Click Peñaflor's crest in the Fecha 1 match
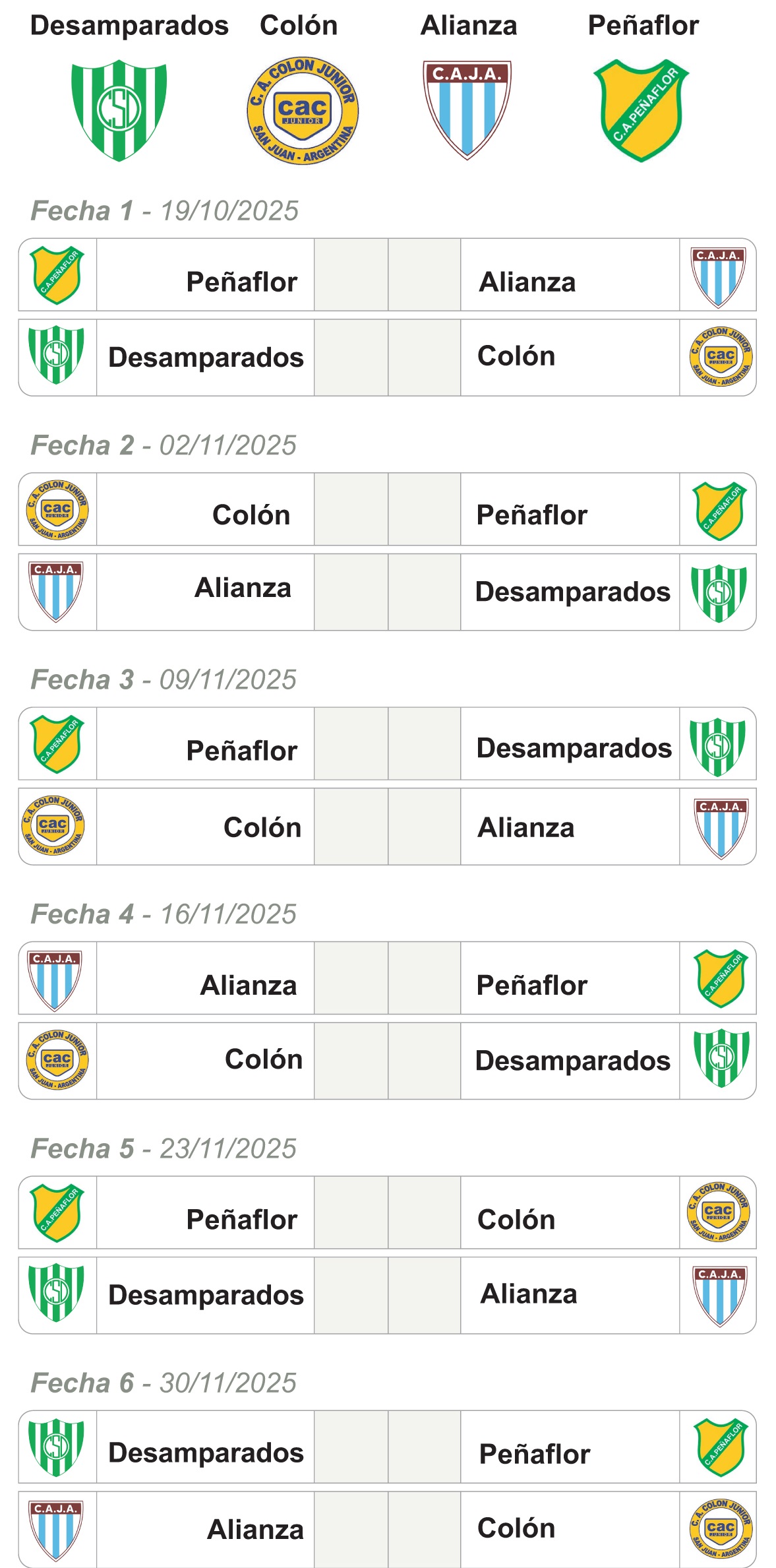The height and width of the screenshot is (1568, 776). click(57, 275)
